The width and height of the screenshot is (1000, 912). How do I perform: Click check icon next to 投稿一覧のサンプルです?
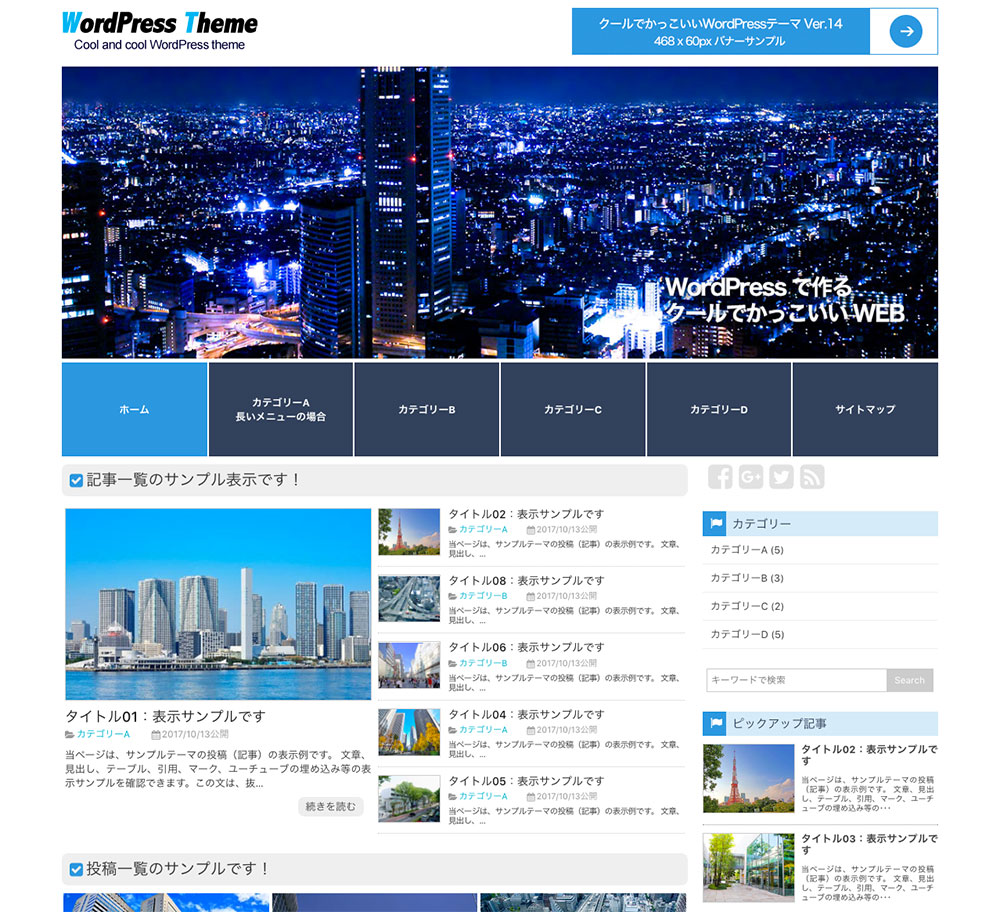point(76,869)
